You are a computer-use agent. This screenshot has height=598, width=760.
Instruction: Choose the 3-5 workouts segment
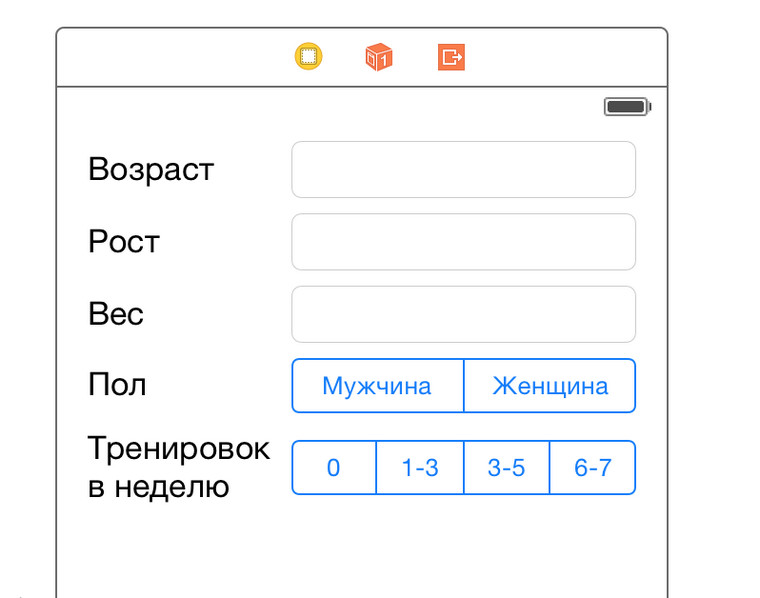(506, 468)
